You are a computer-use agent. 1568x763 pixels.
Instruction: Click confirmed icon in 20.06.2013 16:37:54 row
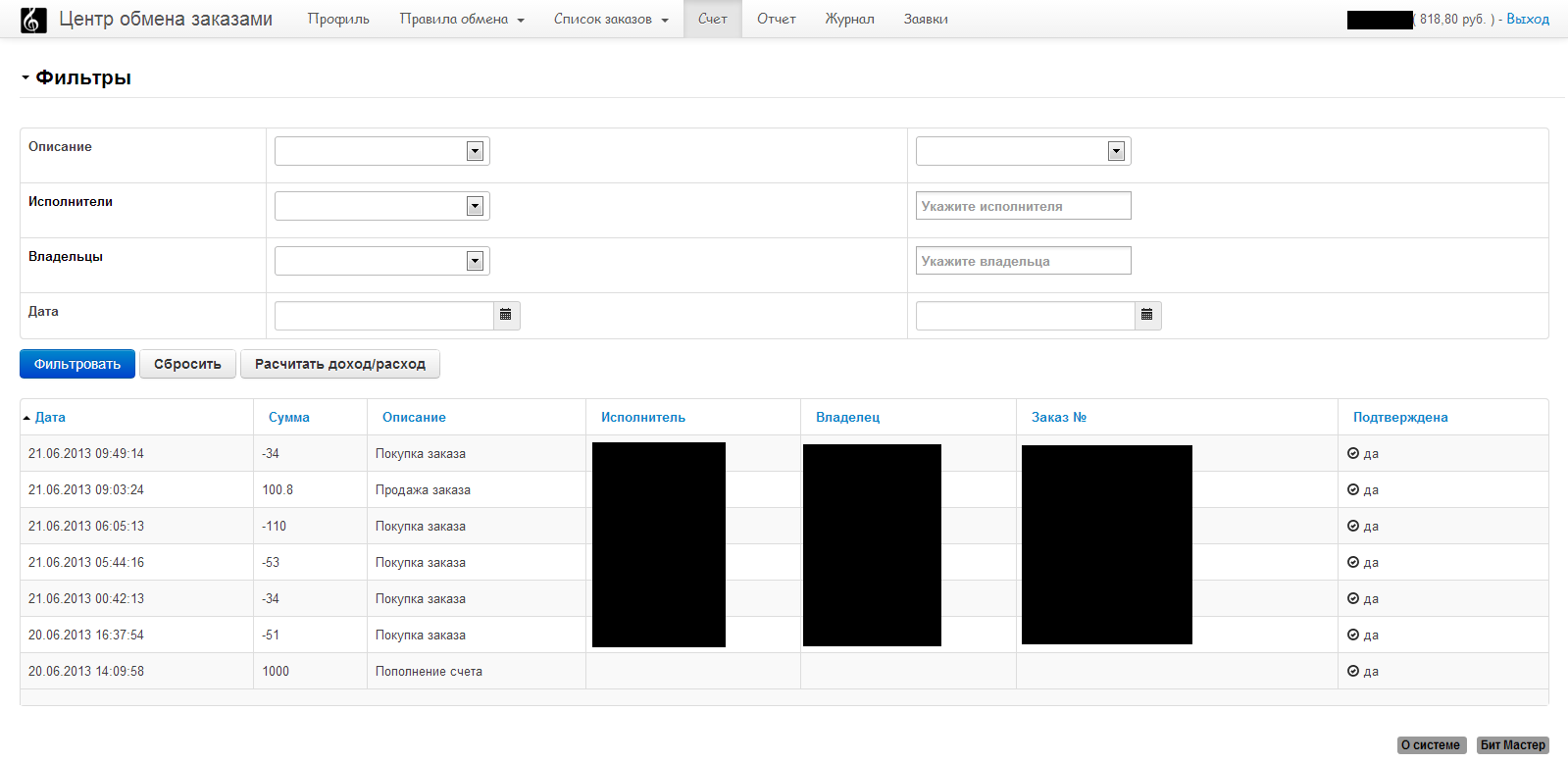click(x=1353, y=635)
